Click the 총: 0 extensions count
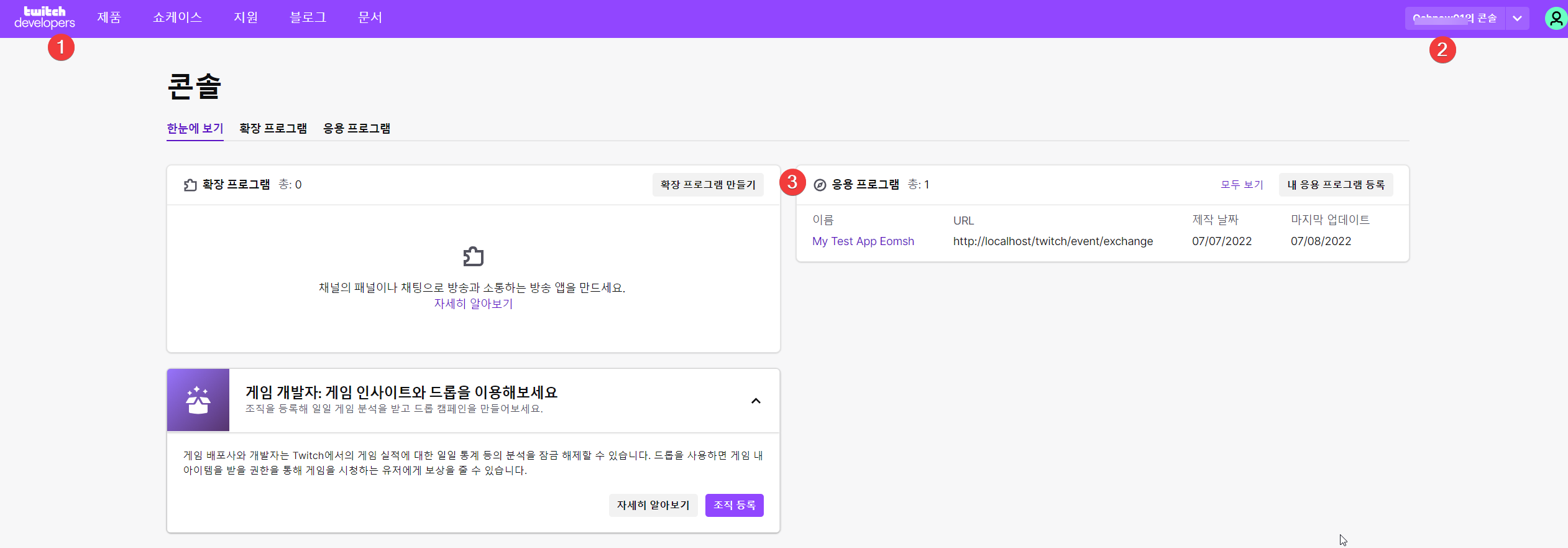 click(290, 185)
